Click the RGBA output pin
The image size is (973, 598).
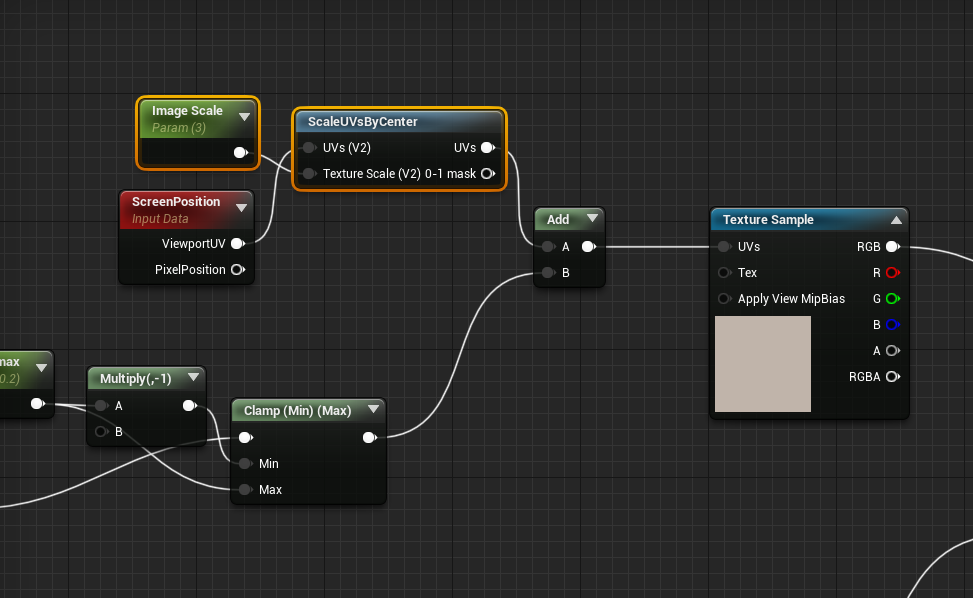coord(893,377)
